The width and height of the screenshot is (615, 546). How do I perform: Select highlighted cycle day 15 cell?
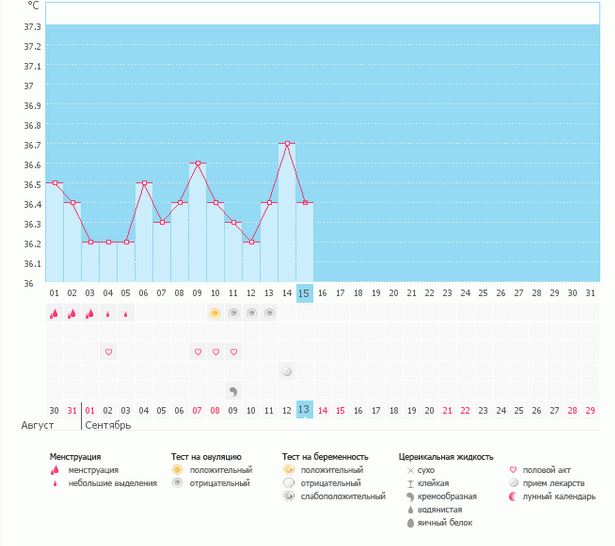(x=305, y=292)
